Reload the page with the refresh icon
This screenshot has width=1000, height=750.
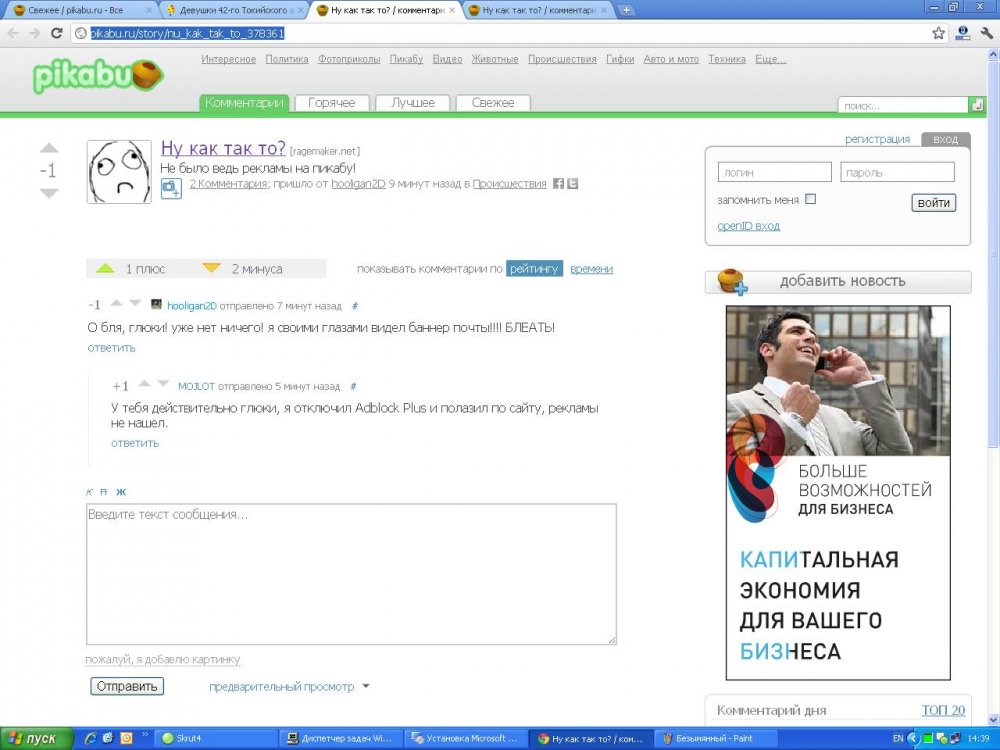[x=56, y=33]
